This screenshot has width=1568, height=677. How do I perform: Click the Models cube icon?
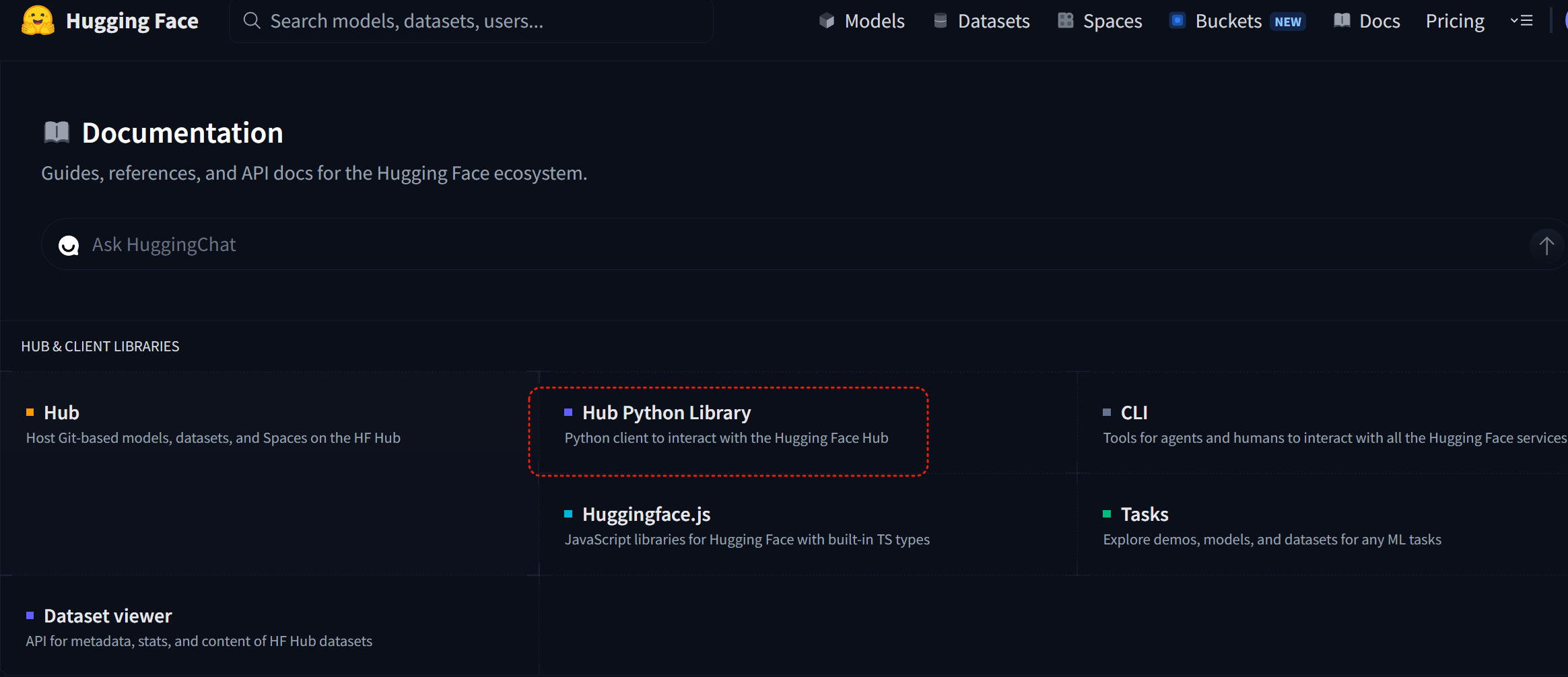click(x=827, y=21)
